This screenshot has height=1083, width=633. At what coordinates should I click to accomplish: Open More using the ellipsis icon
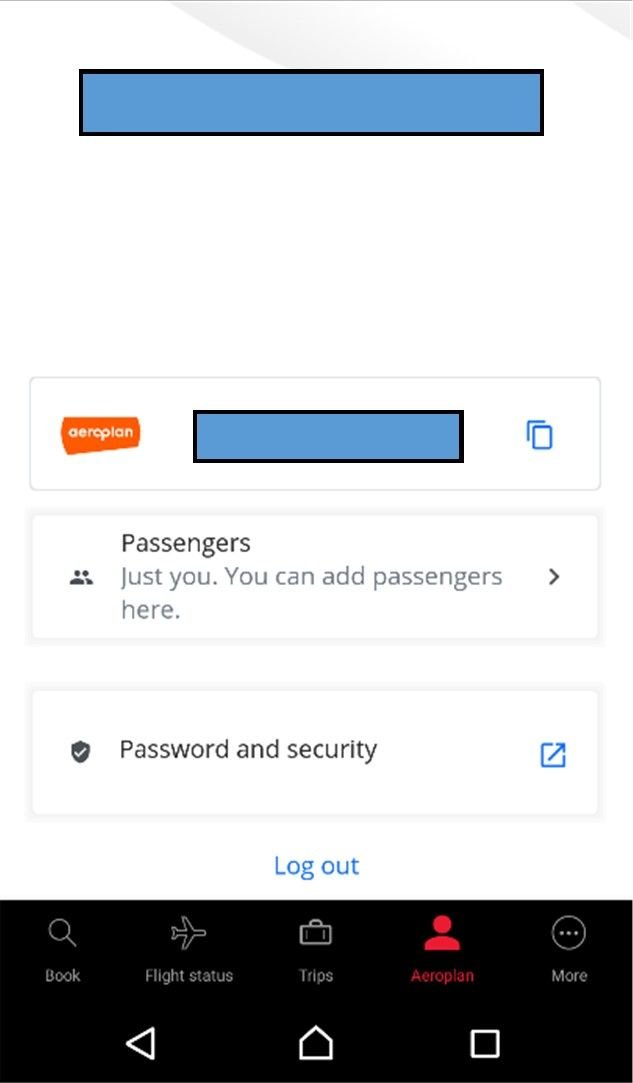(x=569, y=931)
